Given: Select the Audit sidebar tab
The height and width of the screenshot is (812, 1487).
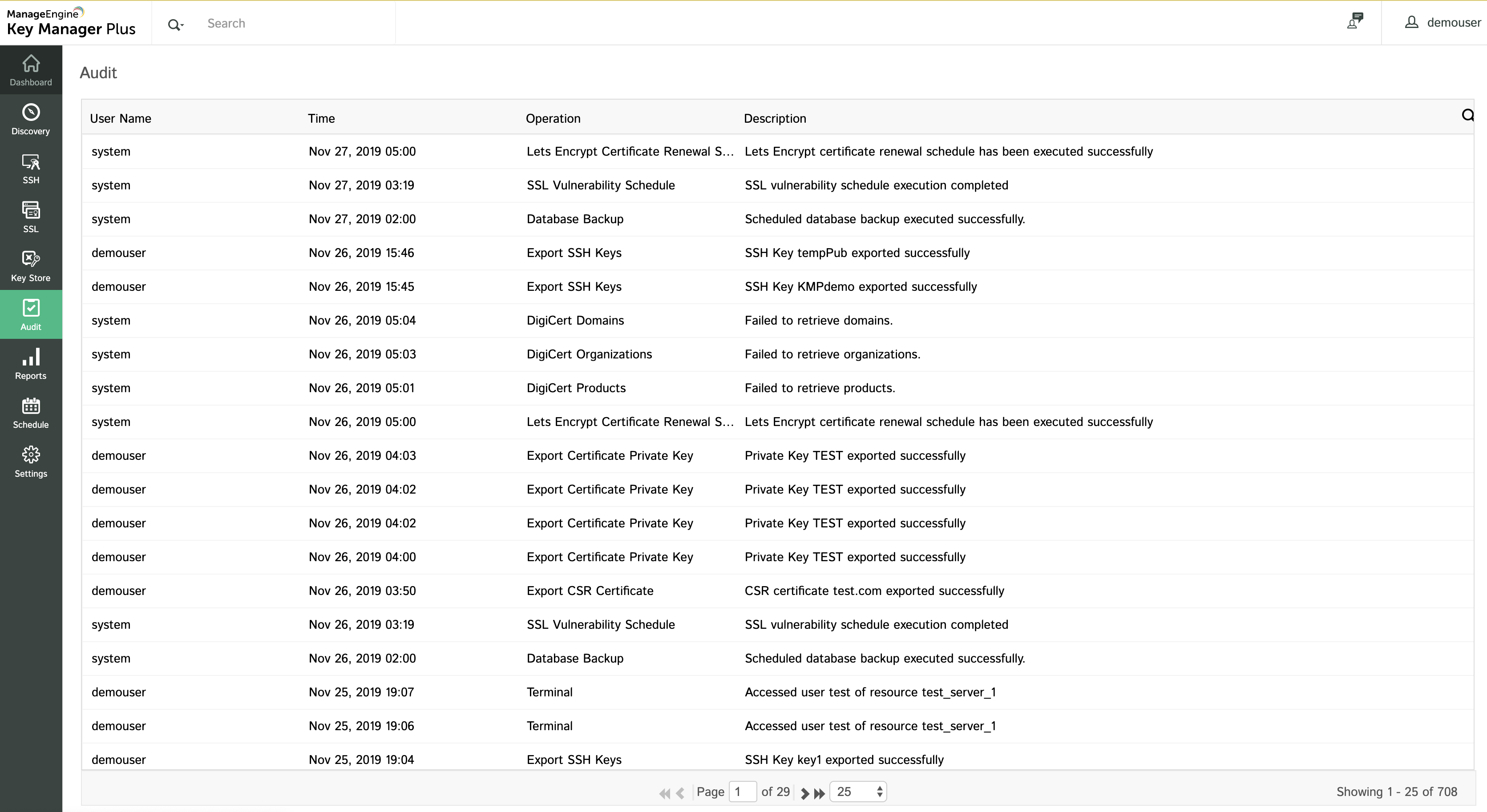Looking at the screenshot, I should point(31,314).
